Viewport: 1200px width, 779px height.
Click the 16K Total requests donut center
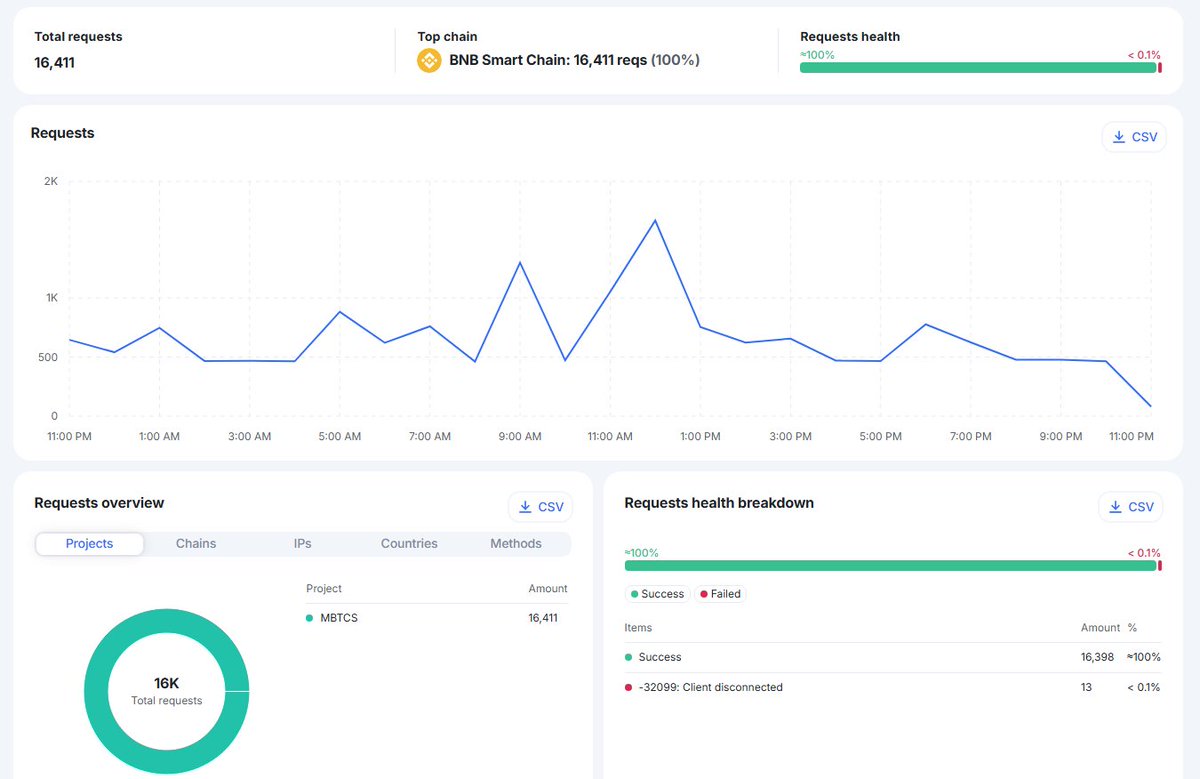(166, 691)
